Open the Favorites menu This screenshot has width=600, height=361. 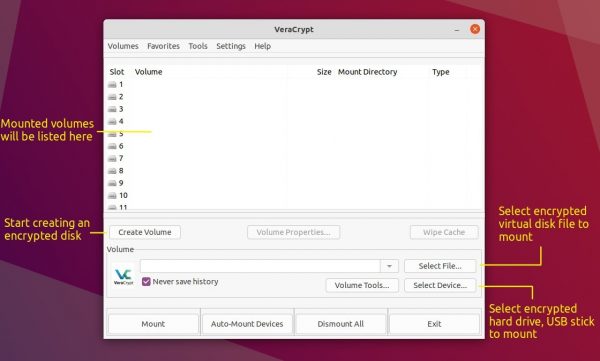click(x=163, y=46)
